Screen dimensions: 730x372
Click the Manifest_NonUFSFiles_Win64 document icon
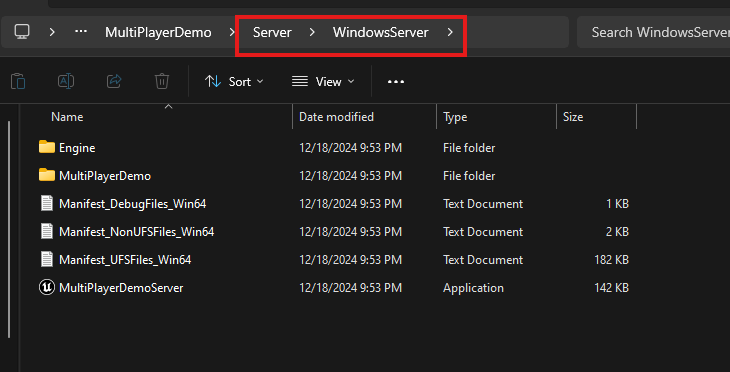click(x=47, y=231)
